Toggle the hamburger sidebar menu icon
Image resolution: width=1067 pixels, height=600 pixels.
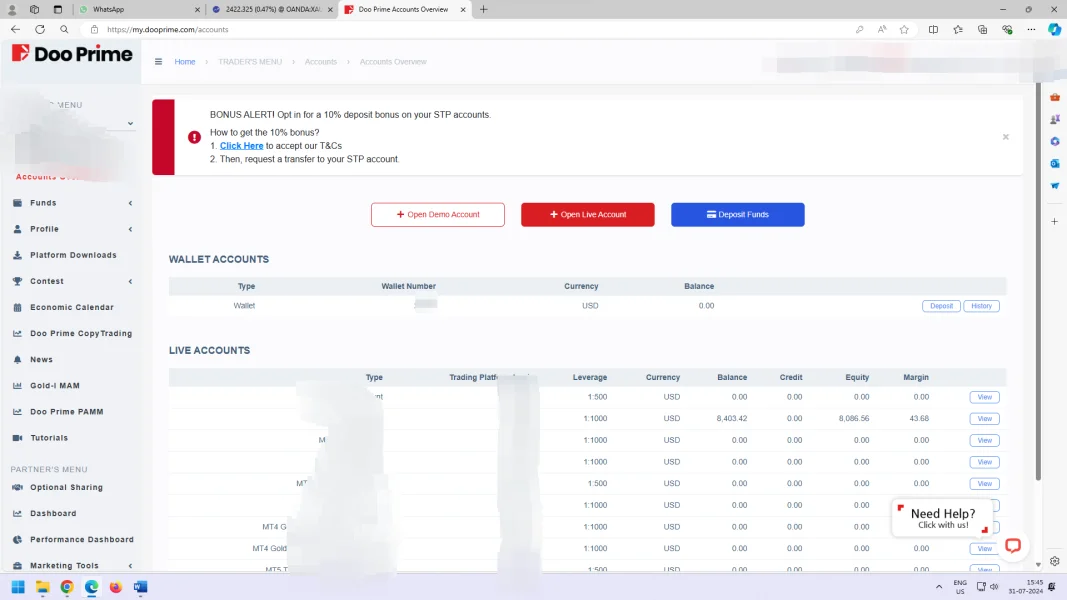pyautogui.click(x=158, y=62)
